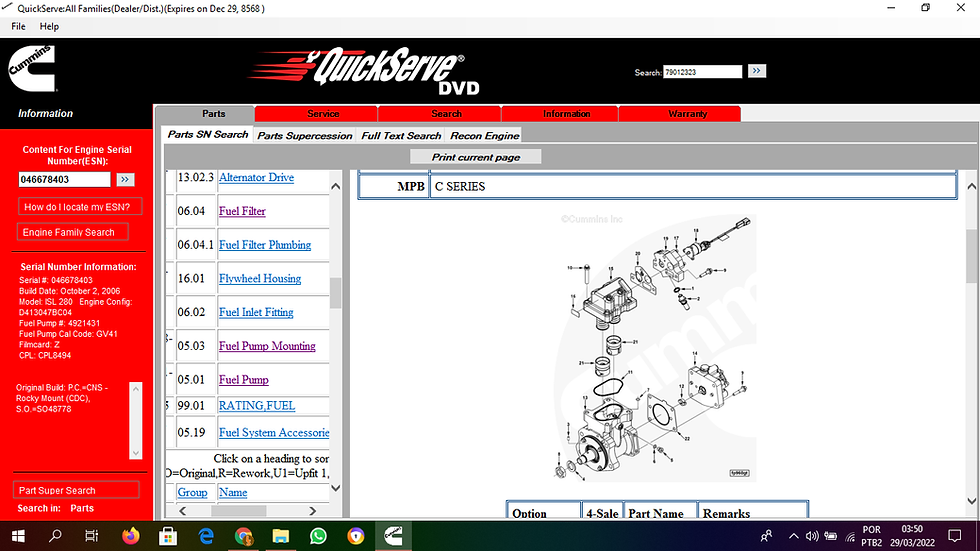Screen dimensions: 980x551
Task: Select Parts Supercession sub-tab
Action: 305,136
